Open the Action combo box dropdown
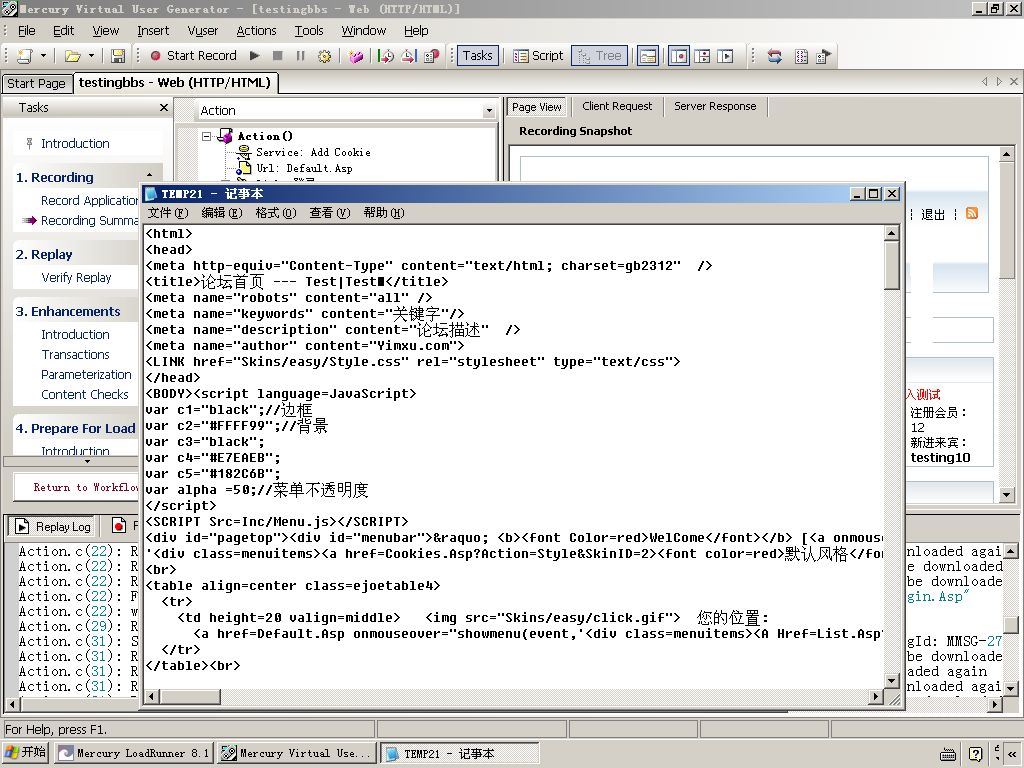The height and width of the screenshot is (768, 1024). click(488, 111)
